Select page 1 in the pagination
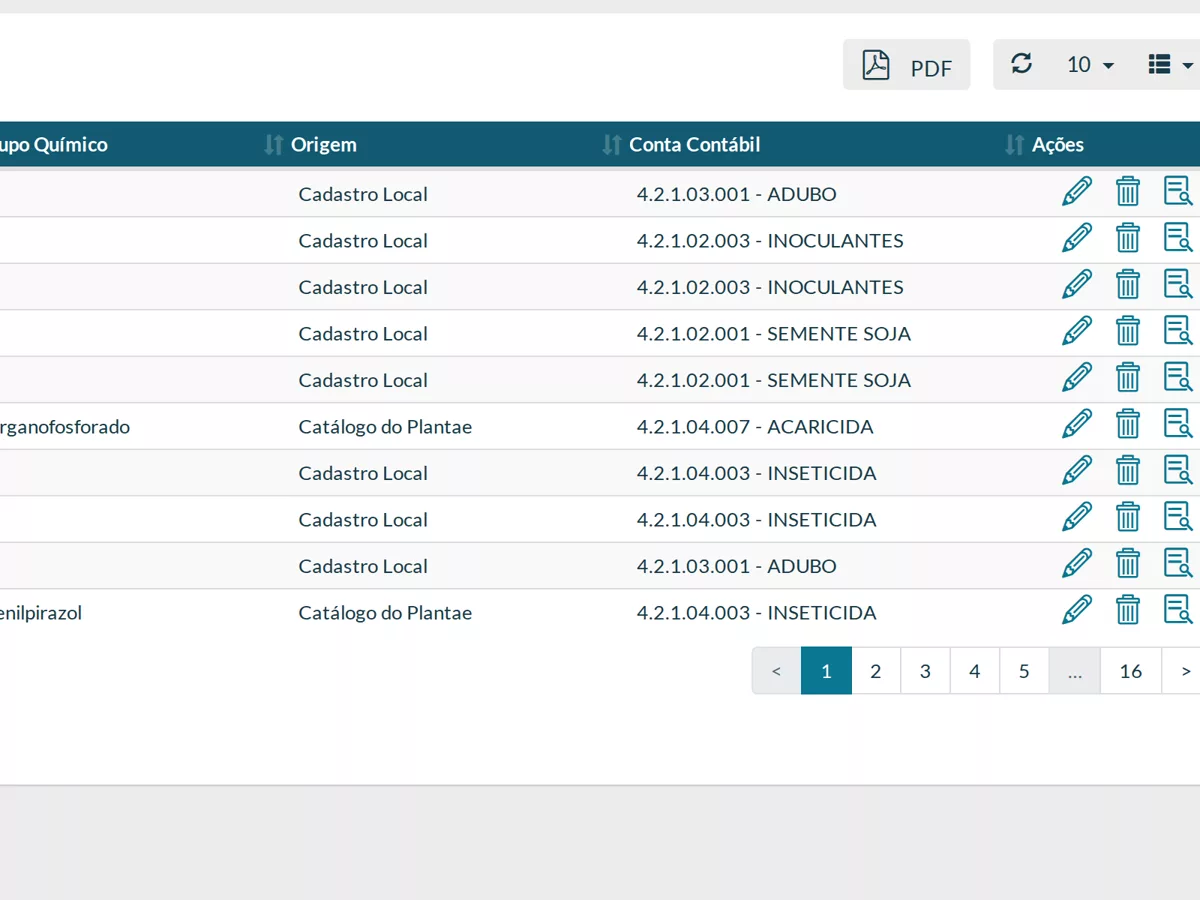The image size is (1200, 900). coord(826,671)
